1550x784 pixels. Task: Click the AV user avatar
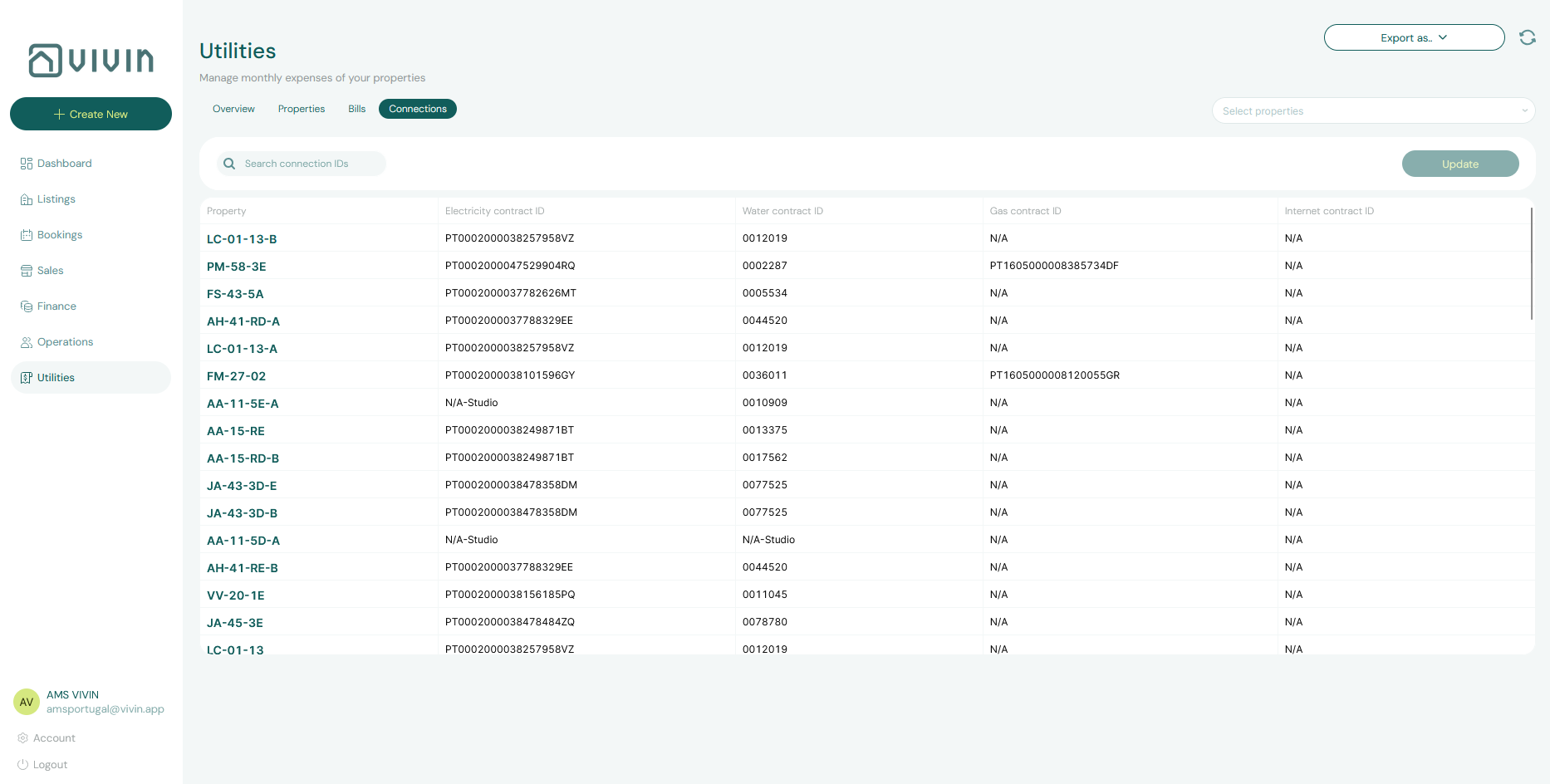click(x=26, y=702)
